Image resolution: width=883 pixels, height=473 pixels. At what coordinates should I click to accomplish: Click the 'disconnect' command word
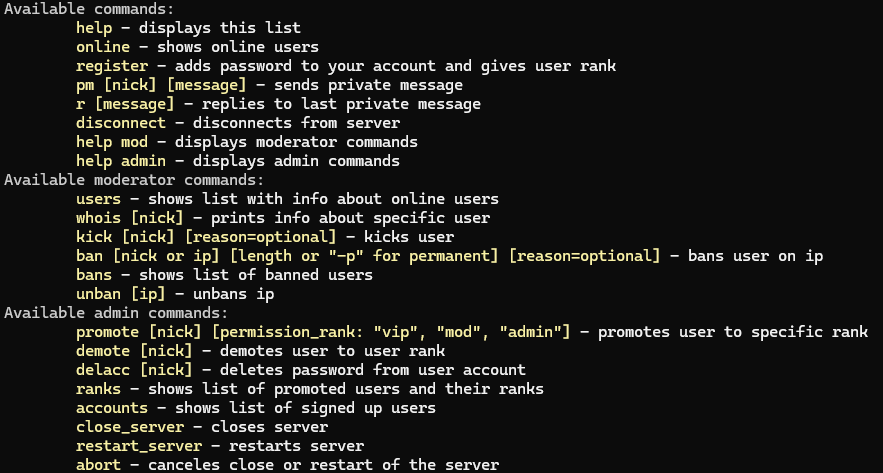click(x=121, y=123)
